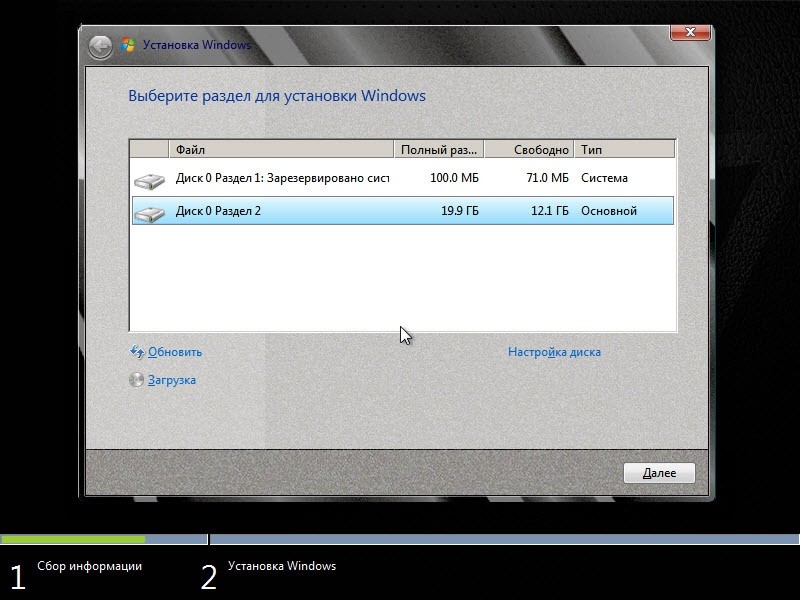800x600 pixels.
Task: Click the step 2 installation progress bar
Action: click(505, 539)
